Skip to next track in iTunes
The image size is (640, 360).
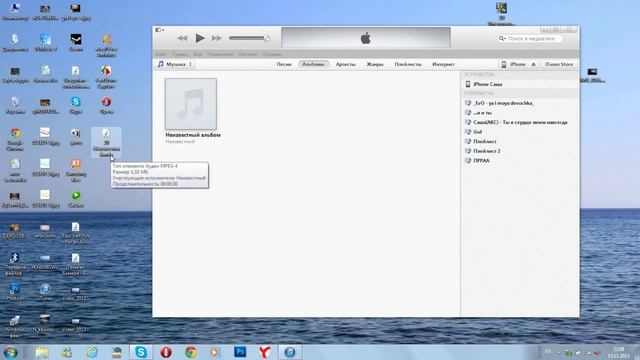[x=217, y=38]
